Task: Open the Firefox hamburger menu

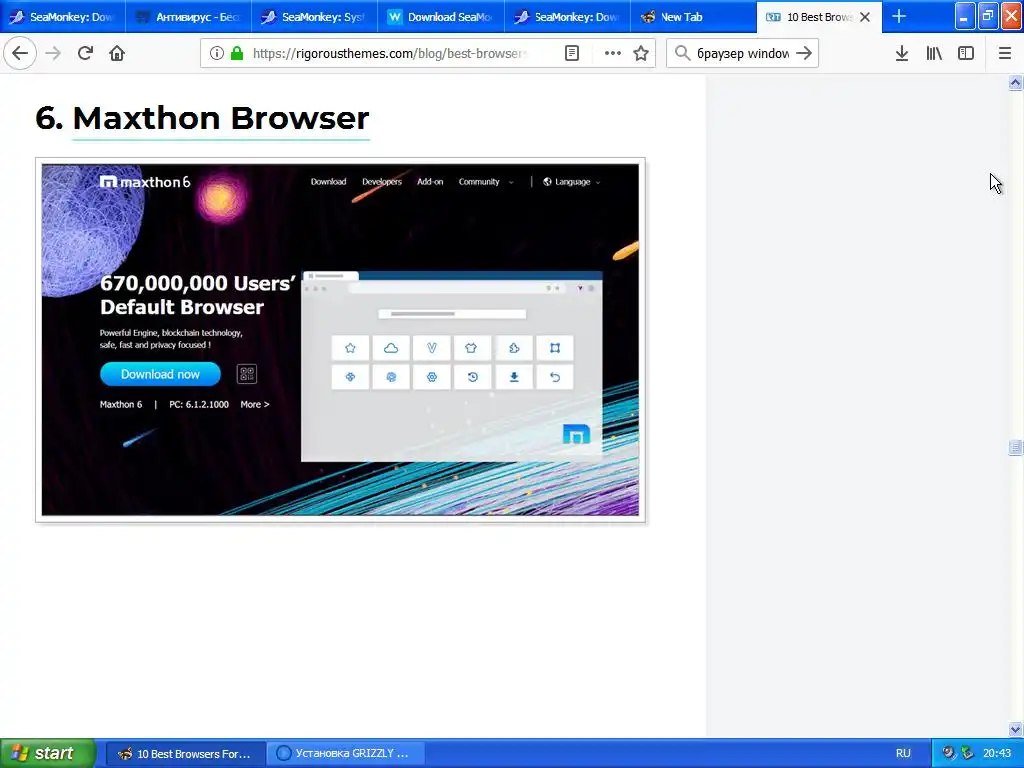Action: tap(1004, 53)
